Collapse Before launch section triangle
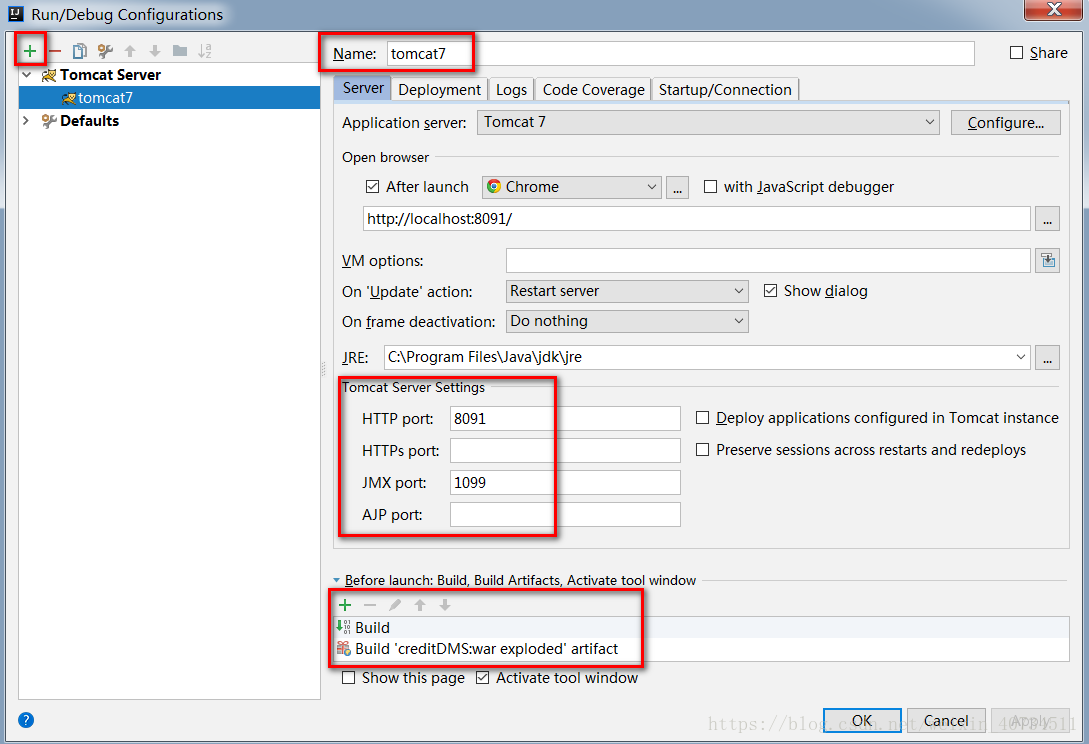Screen dimensions: 1089x744 (x=336, y=580)
